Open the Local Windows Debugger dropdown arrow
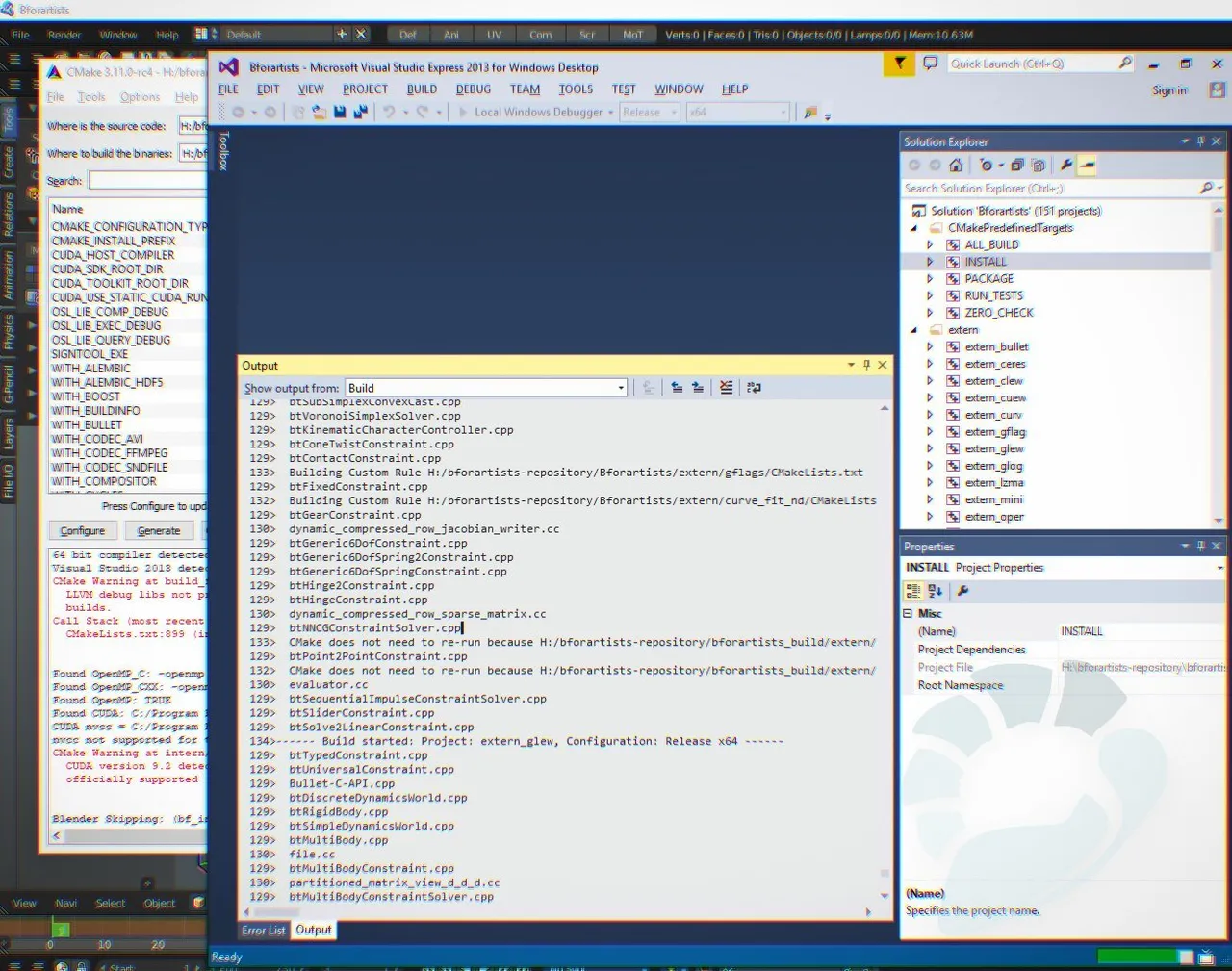 pyautogui.click(x=610, y=112)
